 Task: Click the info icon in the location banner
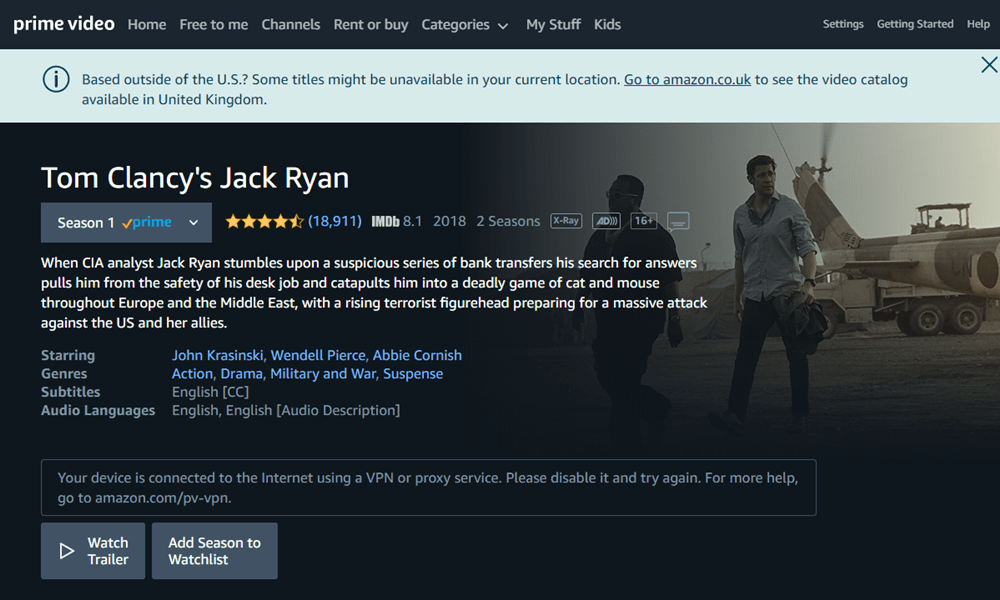pyautogui.click(x=56, y=80)
